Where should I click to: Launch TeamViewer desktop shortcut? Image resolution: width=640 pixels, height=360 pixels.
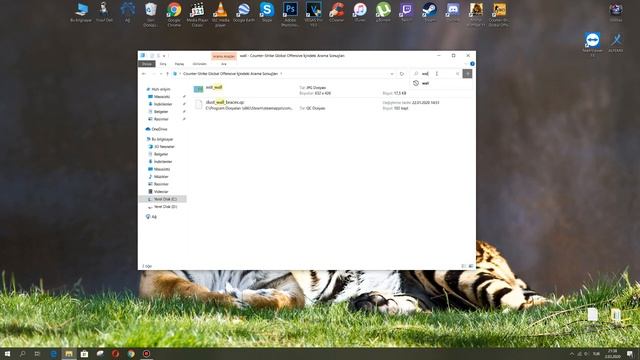592,44
